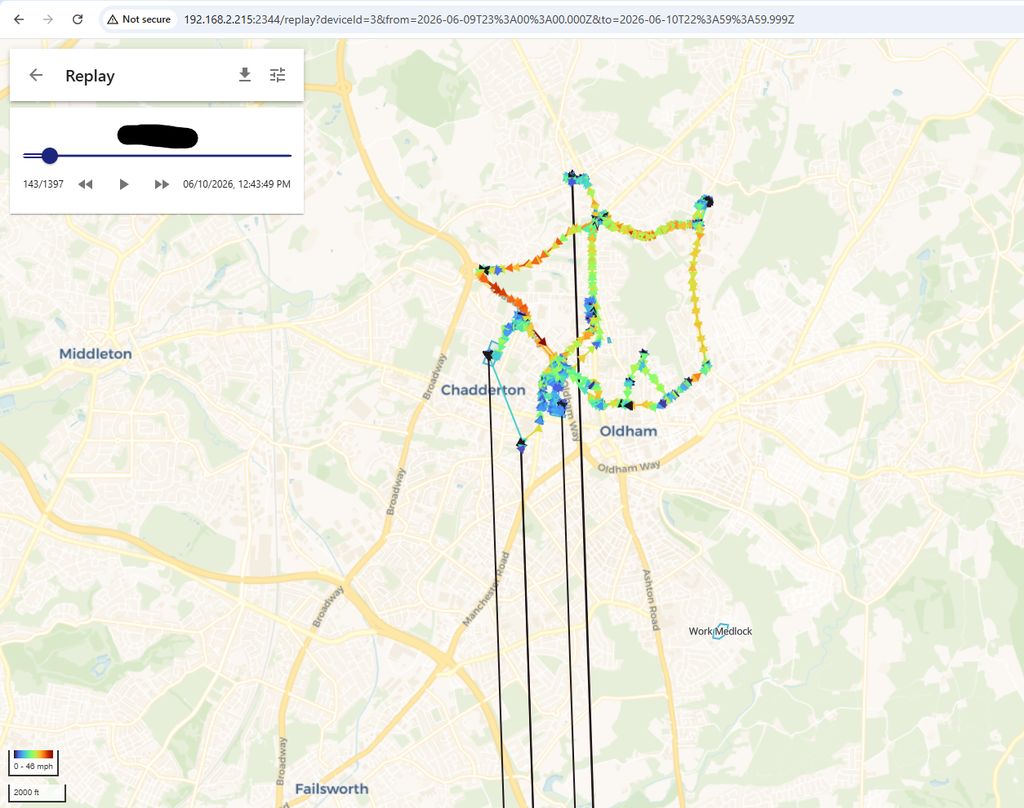
Task: Click the 143/1397 position counter
Action: coord(43,184)
